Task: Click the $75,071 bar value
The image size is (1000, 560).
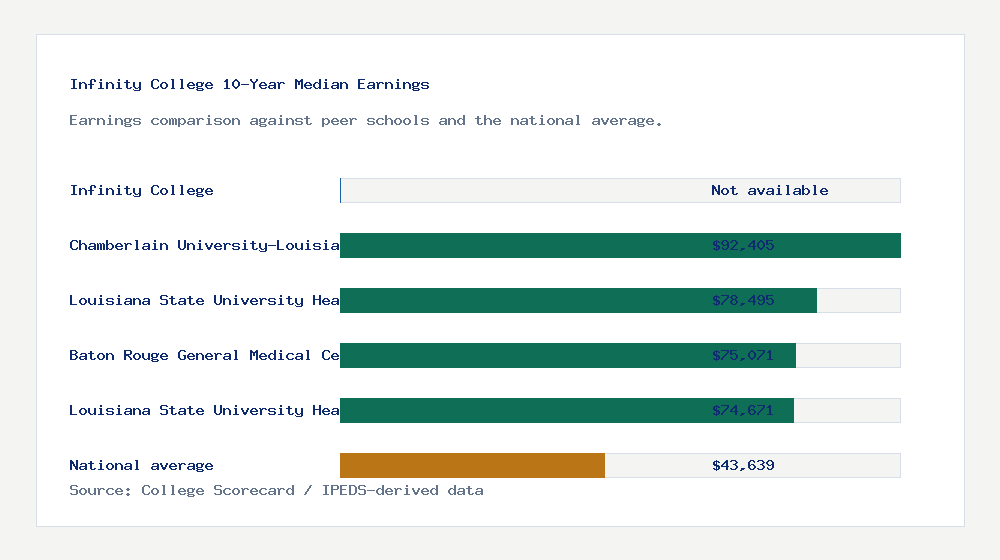Action: tap(743, 355)
